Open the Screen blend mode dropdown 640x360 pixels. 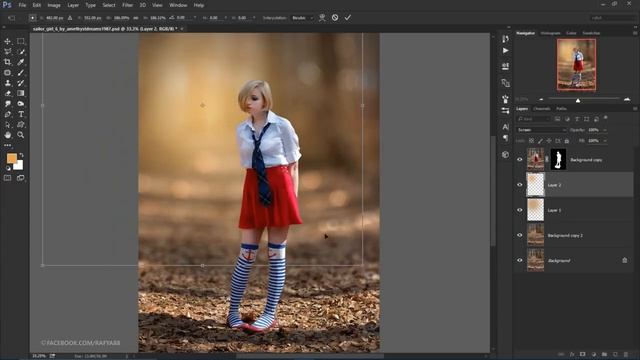(x=541, y=130)
